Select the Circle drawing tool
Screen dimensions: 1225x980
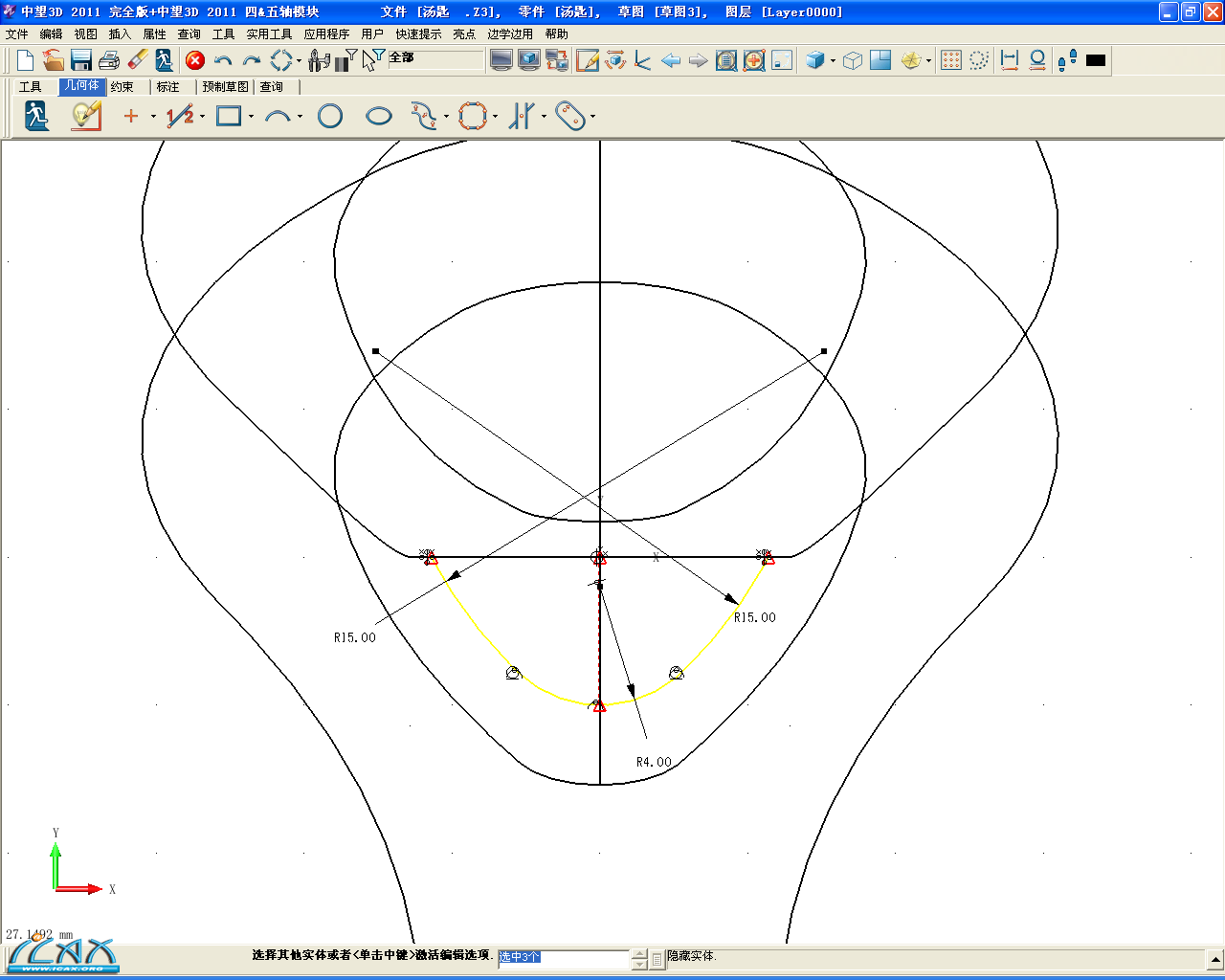click(330, 117)
